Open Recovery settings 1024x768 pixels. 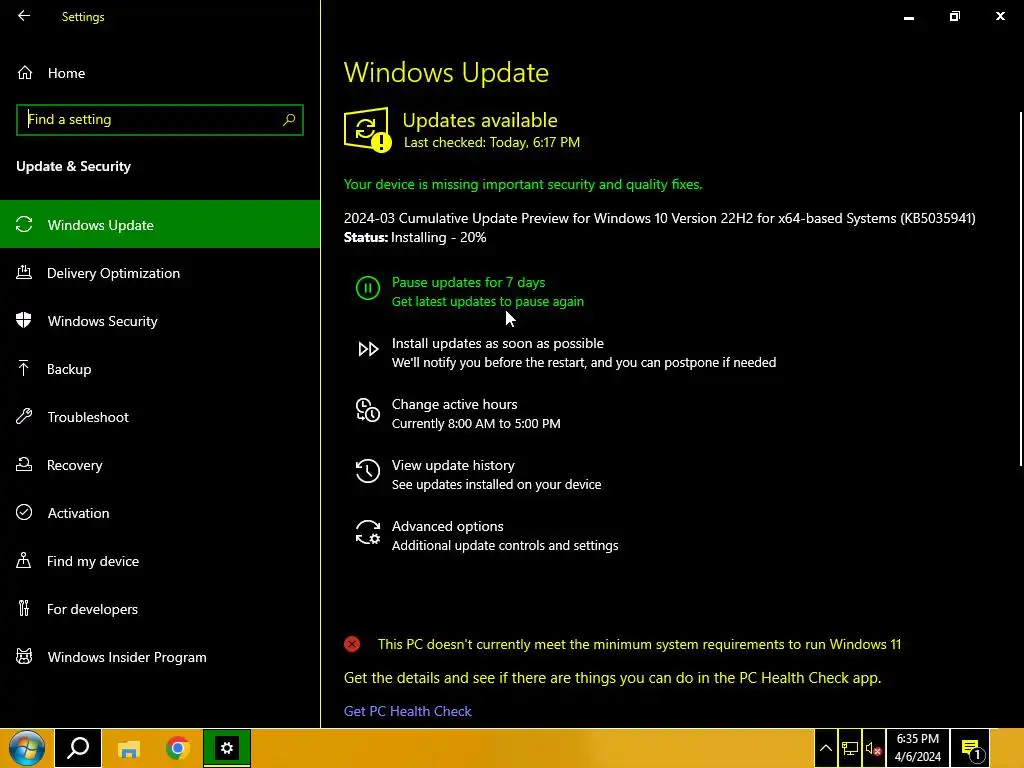[160, 465]
